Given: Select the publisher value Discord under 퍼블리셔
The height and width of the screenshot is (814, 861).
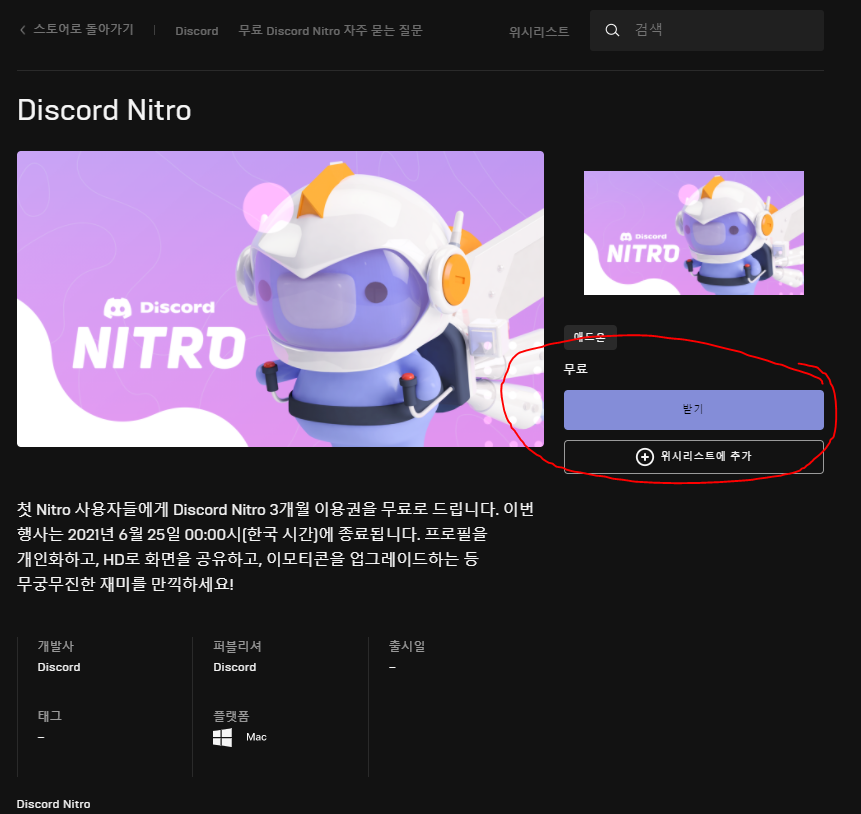Looking at the screenshot, I should click(234, 667).
